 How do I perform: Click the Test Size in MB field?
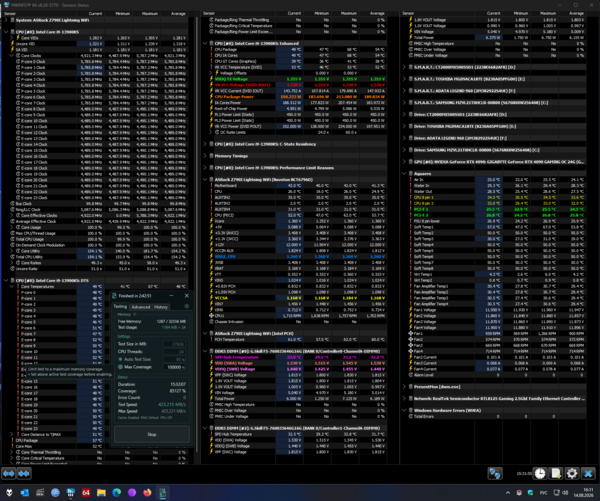[174, 344]
